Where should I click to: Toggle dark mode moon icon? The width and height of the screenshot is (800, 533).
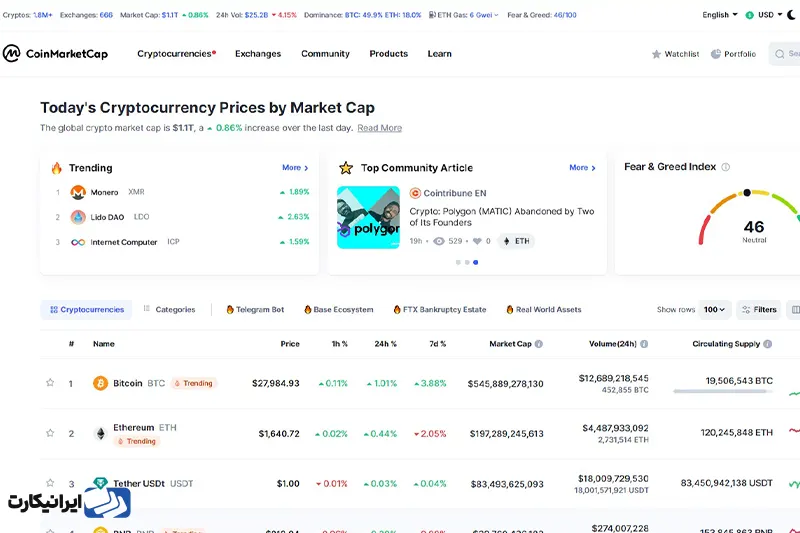point(793,15)
